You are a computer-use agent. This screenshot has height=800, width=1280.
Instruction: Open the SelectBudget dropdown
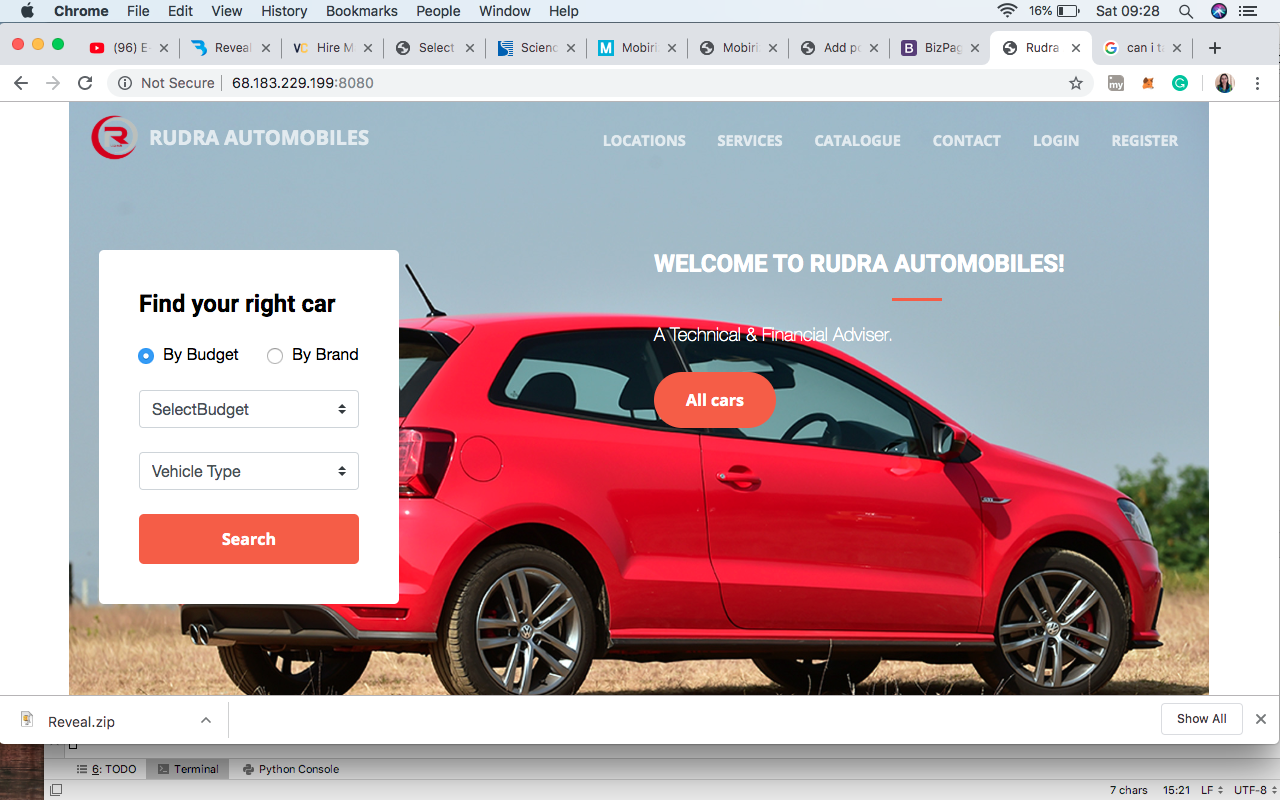click(x=249, y=409)
